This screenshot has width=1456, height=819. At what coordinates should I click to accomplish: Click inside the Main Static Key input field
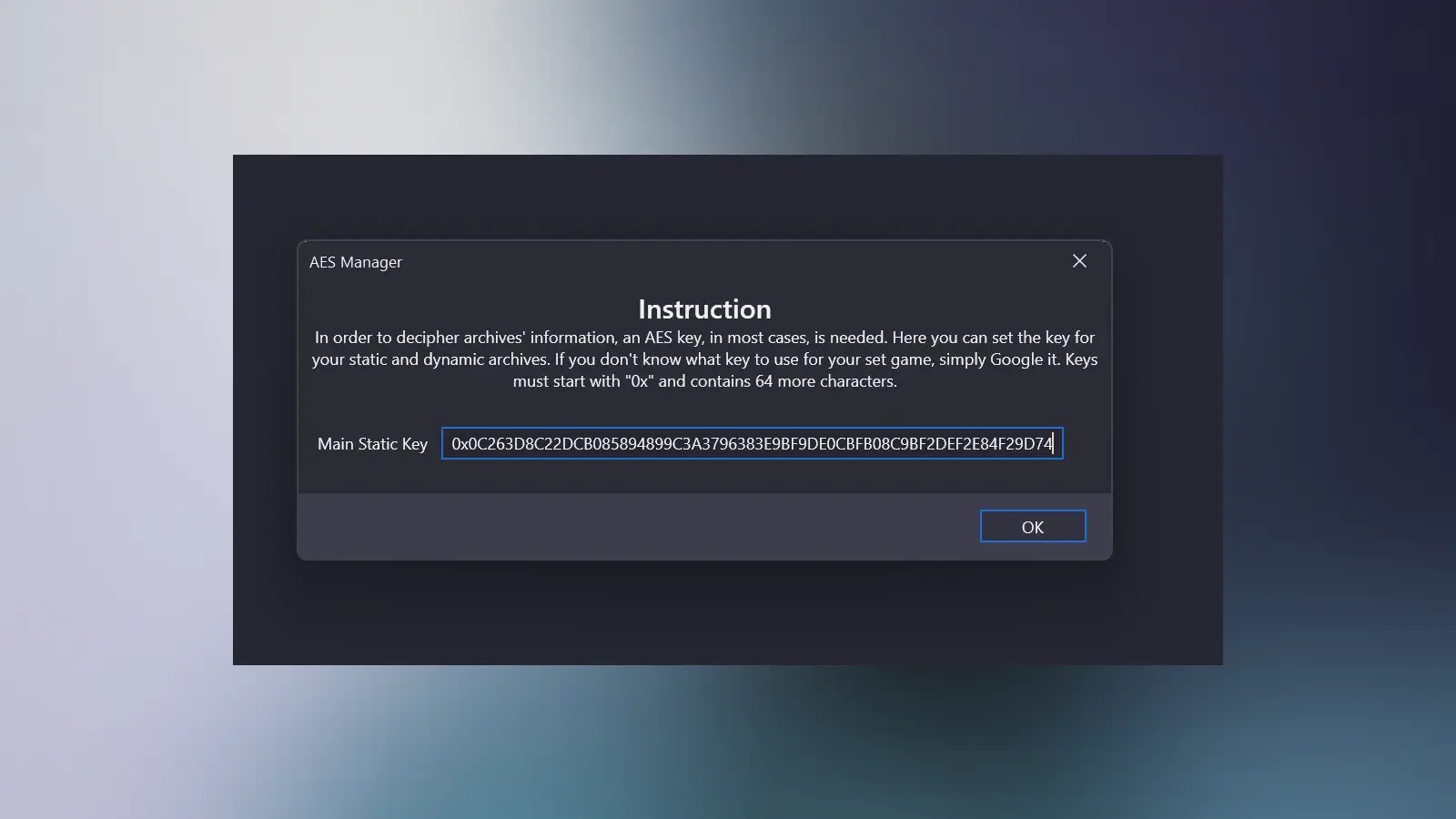tap(751, 443)
